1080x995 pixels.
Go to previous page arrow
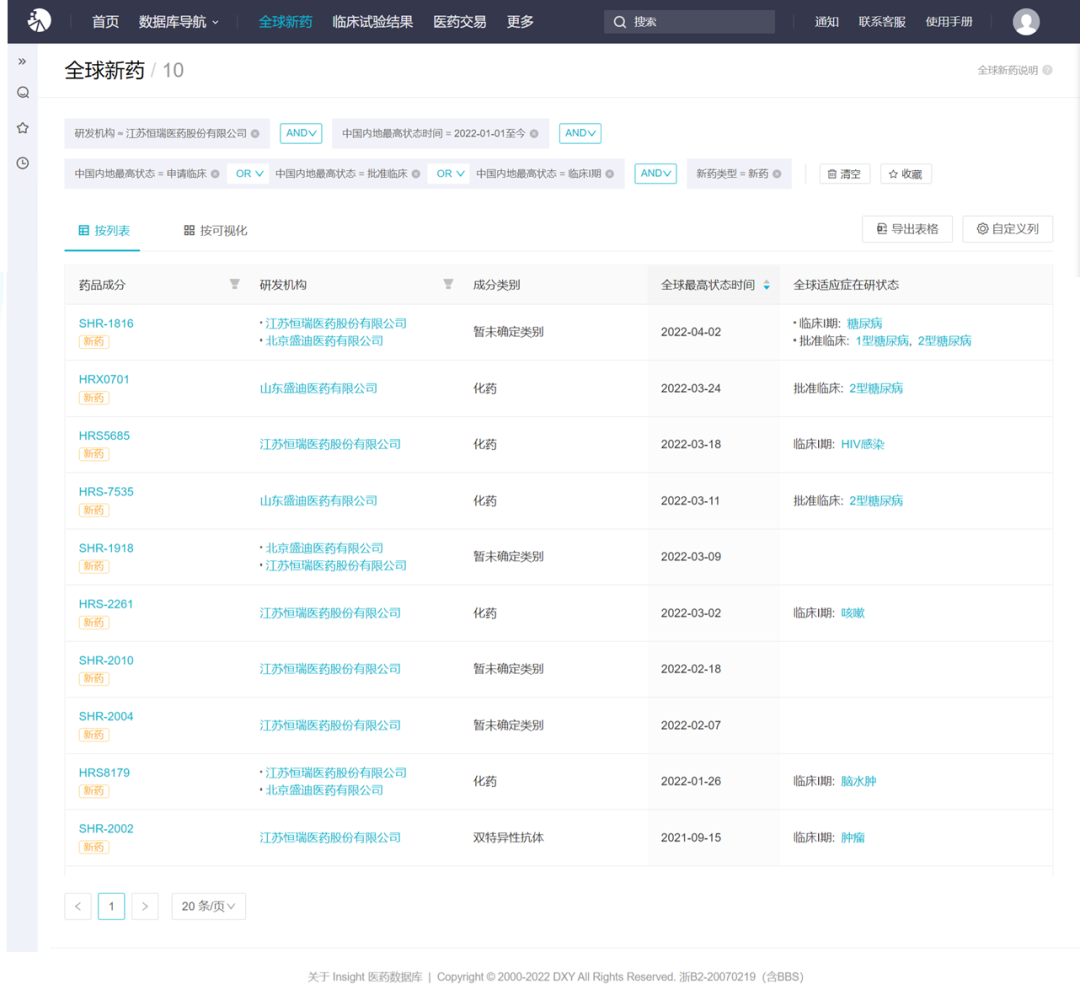[78, 906]
